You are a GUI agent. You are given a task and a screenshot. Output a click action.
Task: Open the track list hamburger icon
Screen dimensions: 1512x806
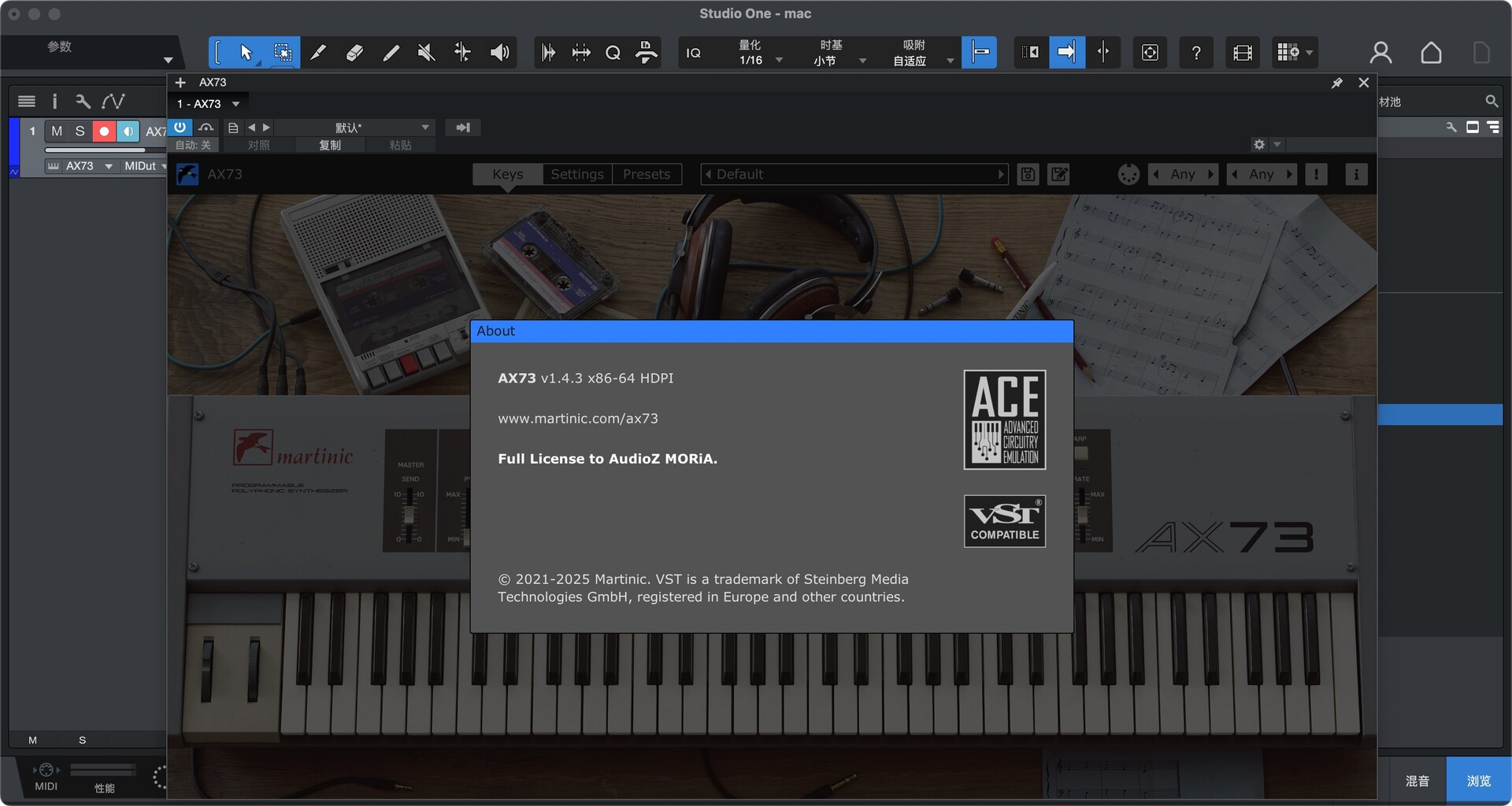point(27,101)
